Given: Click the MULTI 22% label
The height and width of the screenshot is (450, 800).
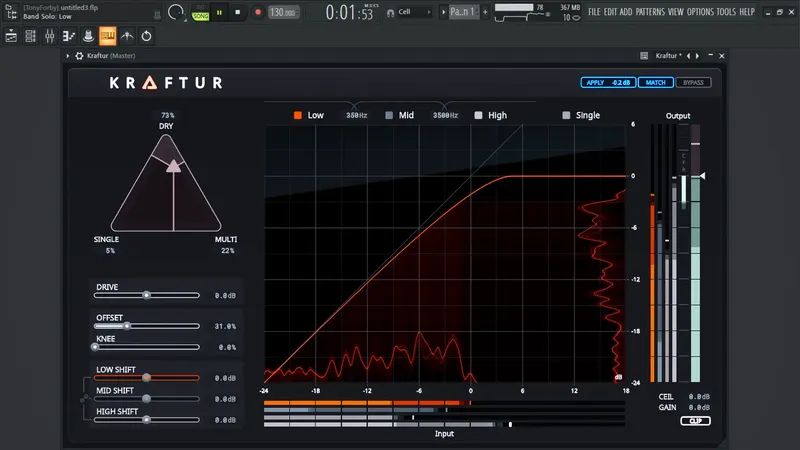Looking at the screenshot, I should click(226, 244).
